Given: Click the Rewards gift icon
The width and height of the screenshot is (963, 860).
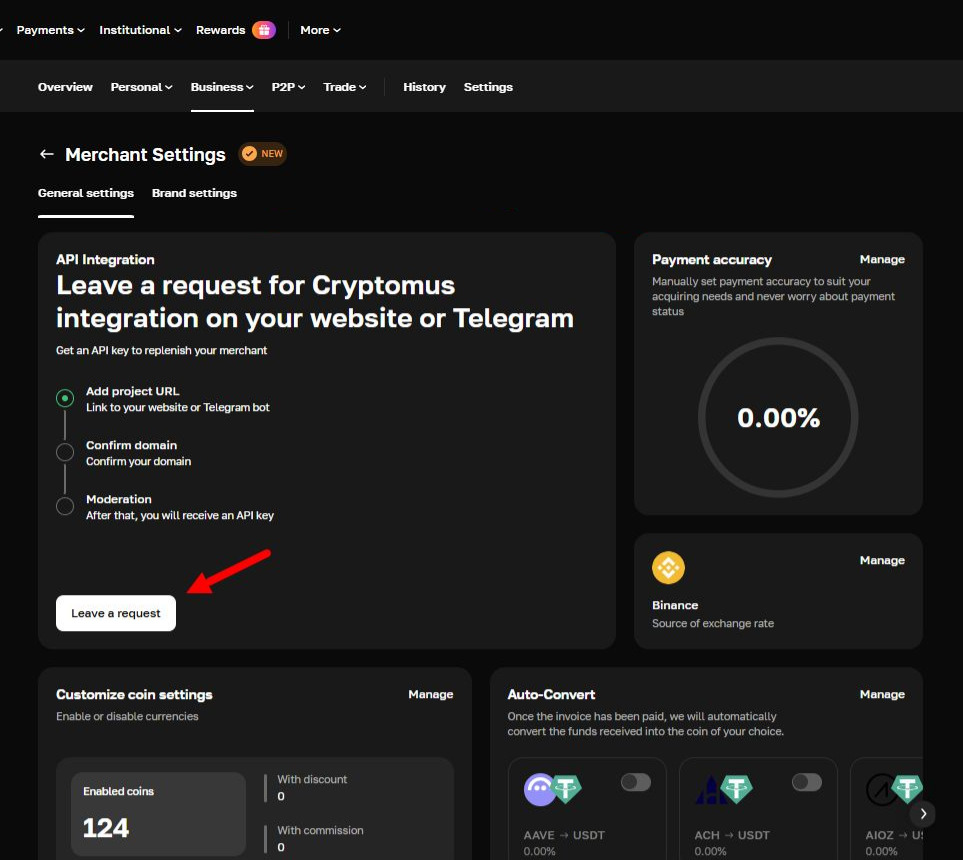Looking at the screenshot, I should click(264, 30).
